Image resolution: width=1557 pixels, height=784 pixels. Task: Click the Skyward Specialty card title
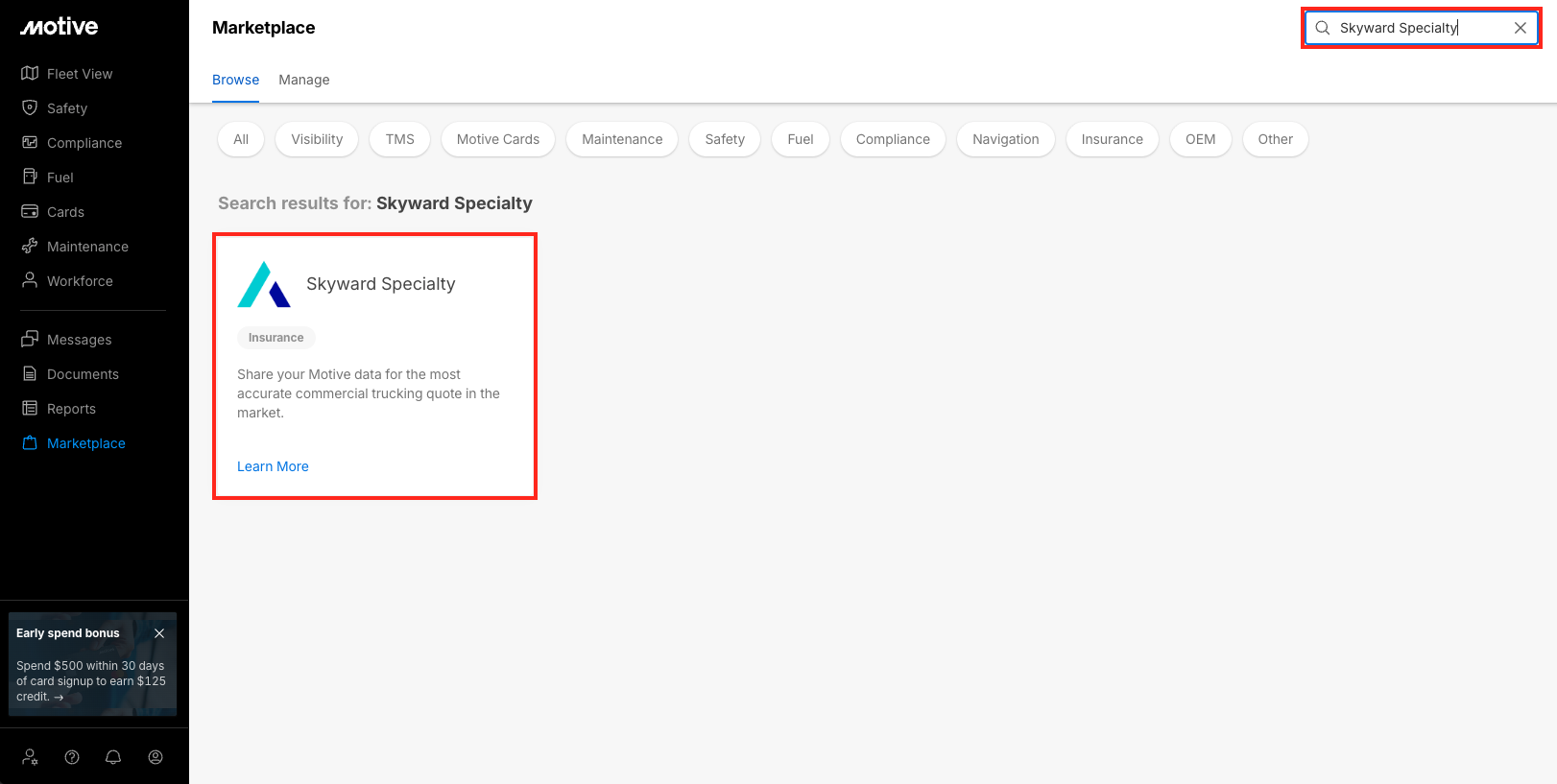tap(381, 284)
